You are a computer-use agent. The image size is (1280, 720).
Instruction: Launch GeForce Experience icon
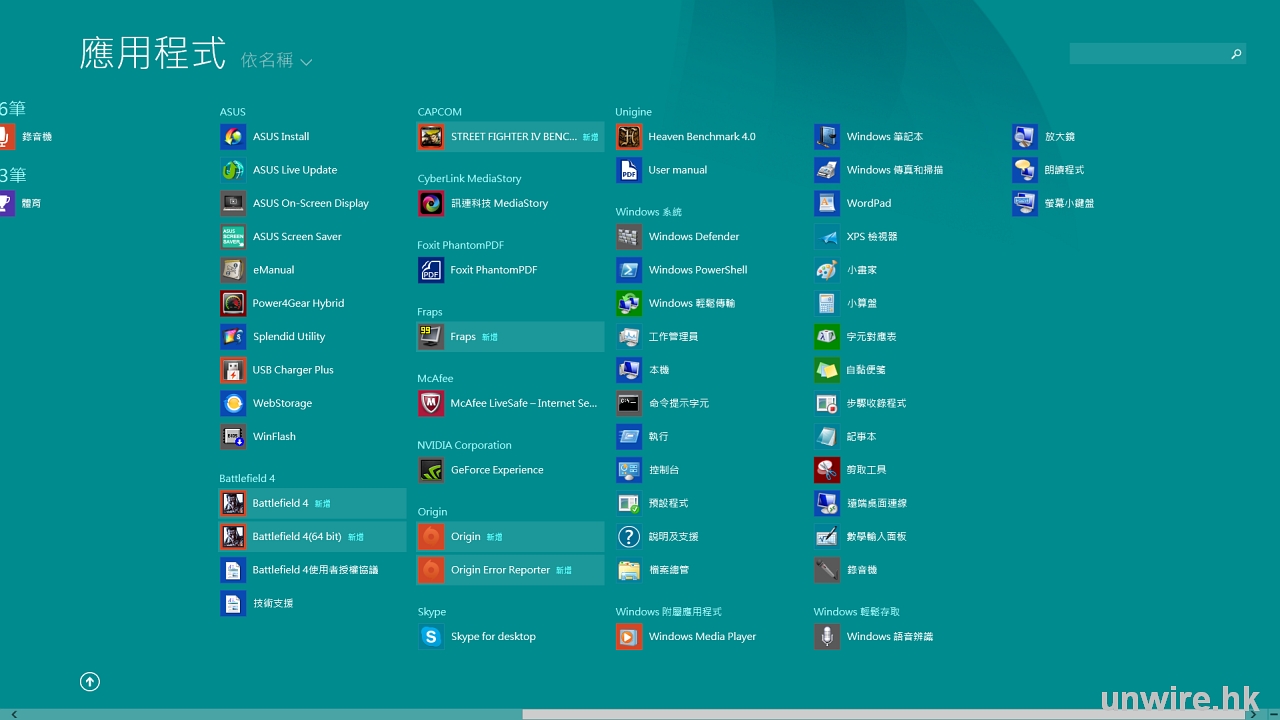pyautogui.click(x=431, y=470)
